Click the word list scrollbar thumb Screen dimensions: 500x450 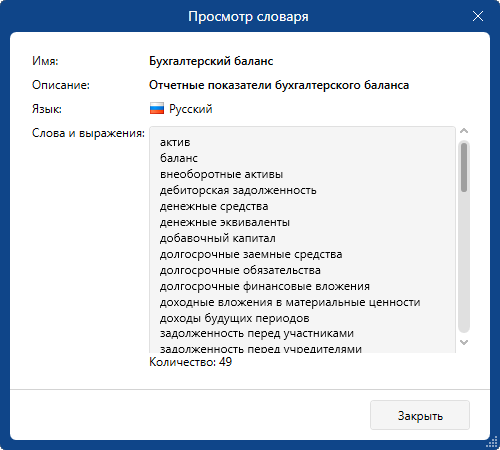(464, 167)
